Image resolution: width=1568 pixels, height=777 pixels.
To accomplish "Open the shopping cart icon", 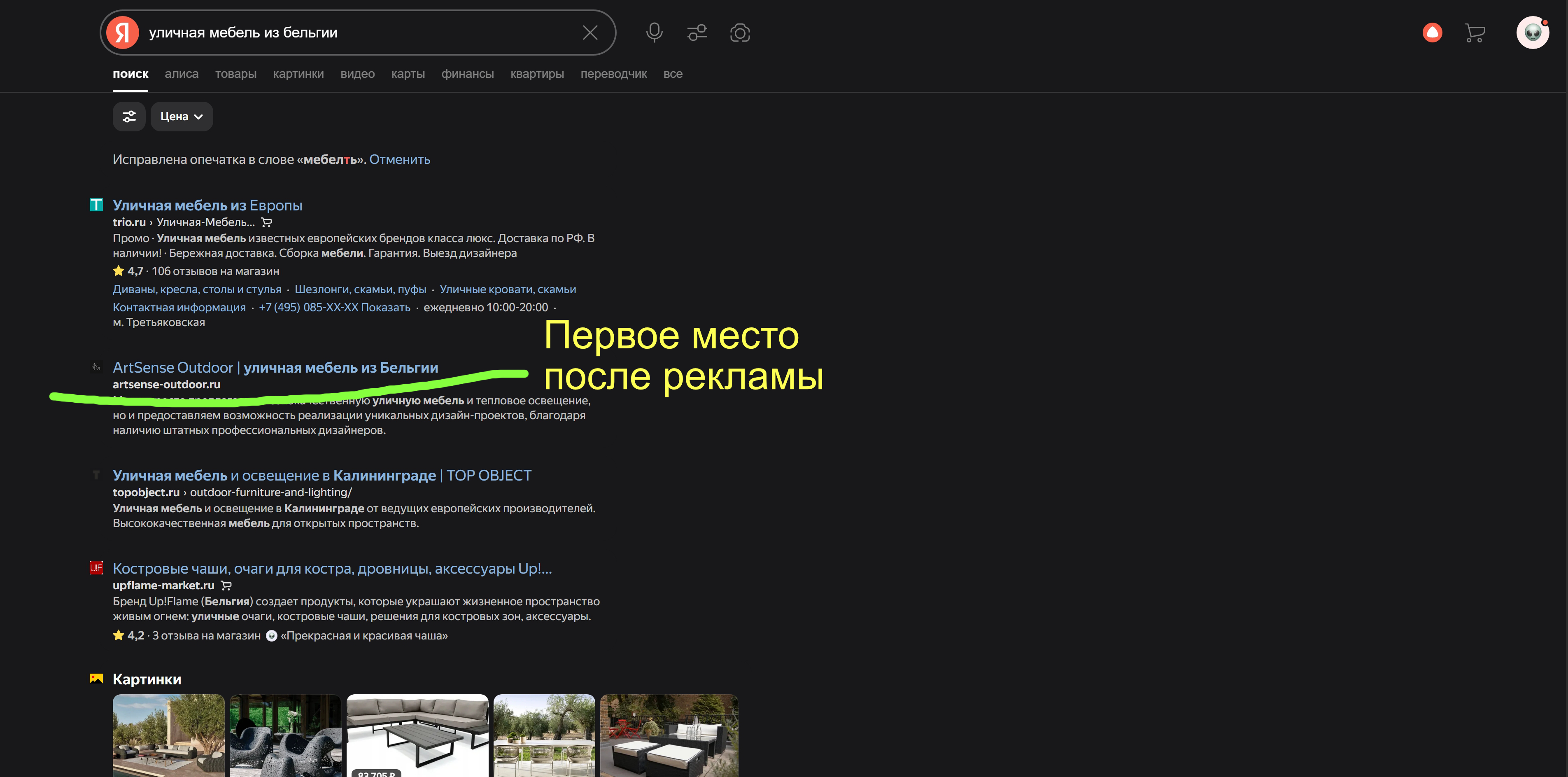I will click(x=1475, y=32).
